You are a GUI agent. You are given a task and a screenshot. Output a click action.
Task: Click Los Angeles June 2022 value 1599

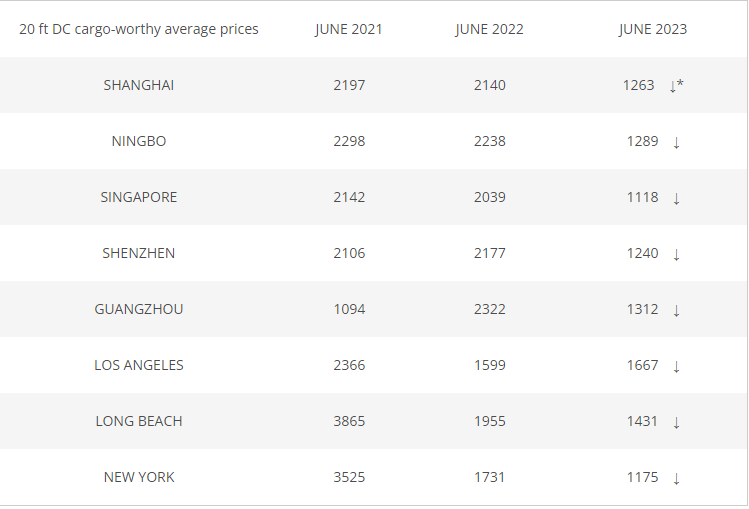point(490,365)
